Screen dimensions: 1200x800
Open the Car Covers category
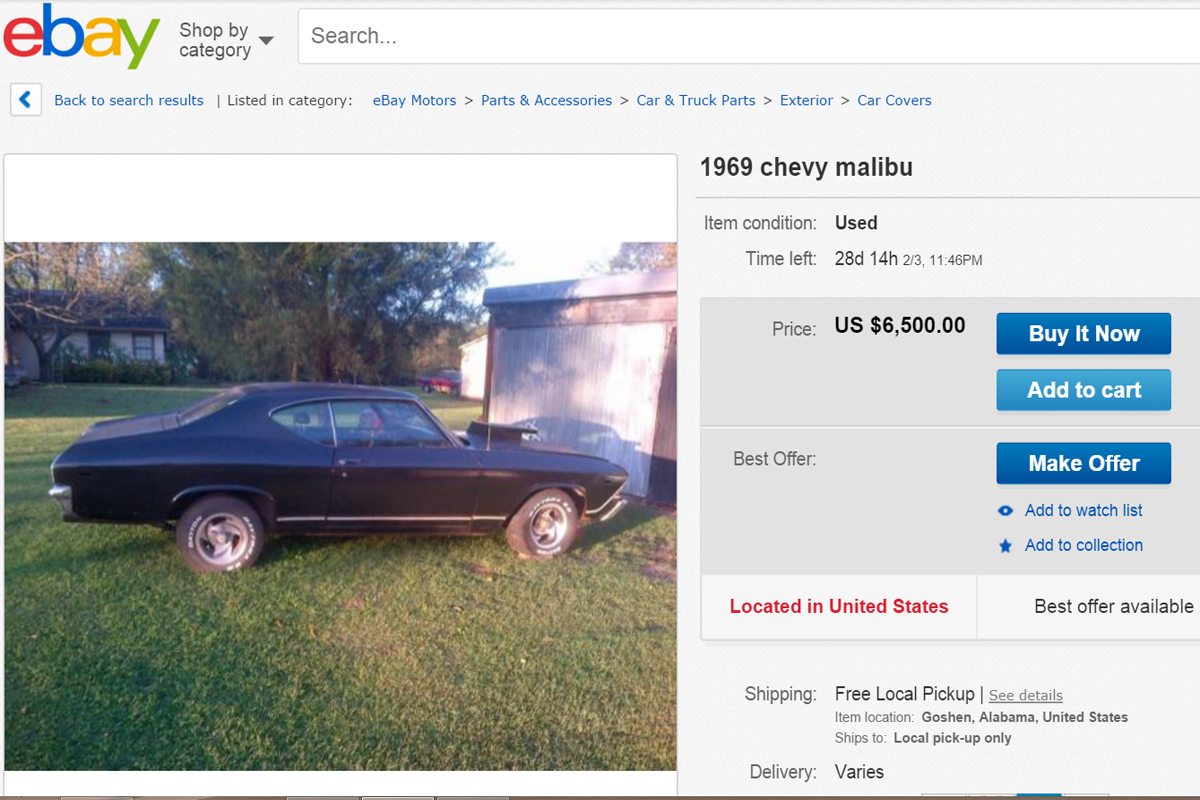coord(894,100)
